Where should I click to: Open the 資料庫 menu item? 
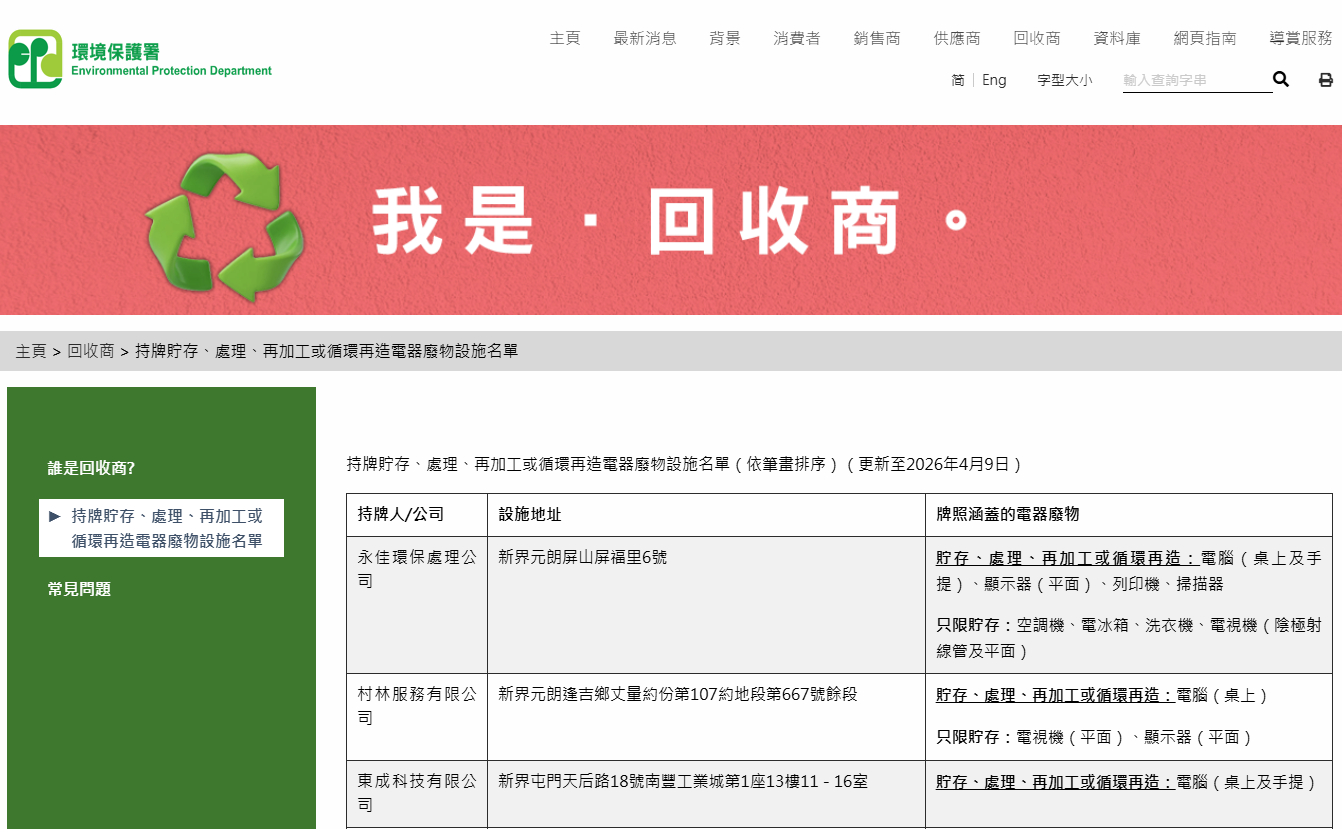1117,38
